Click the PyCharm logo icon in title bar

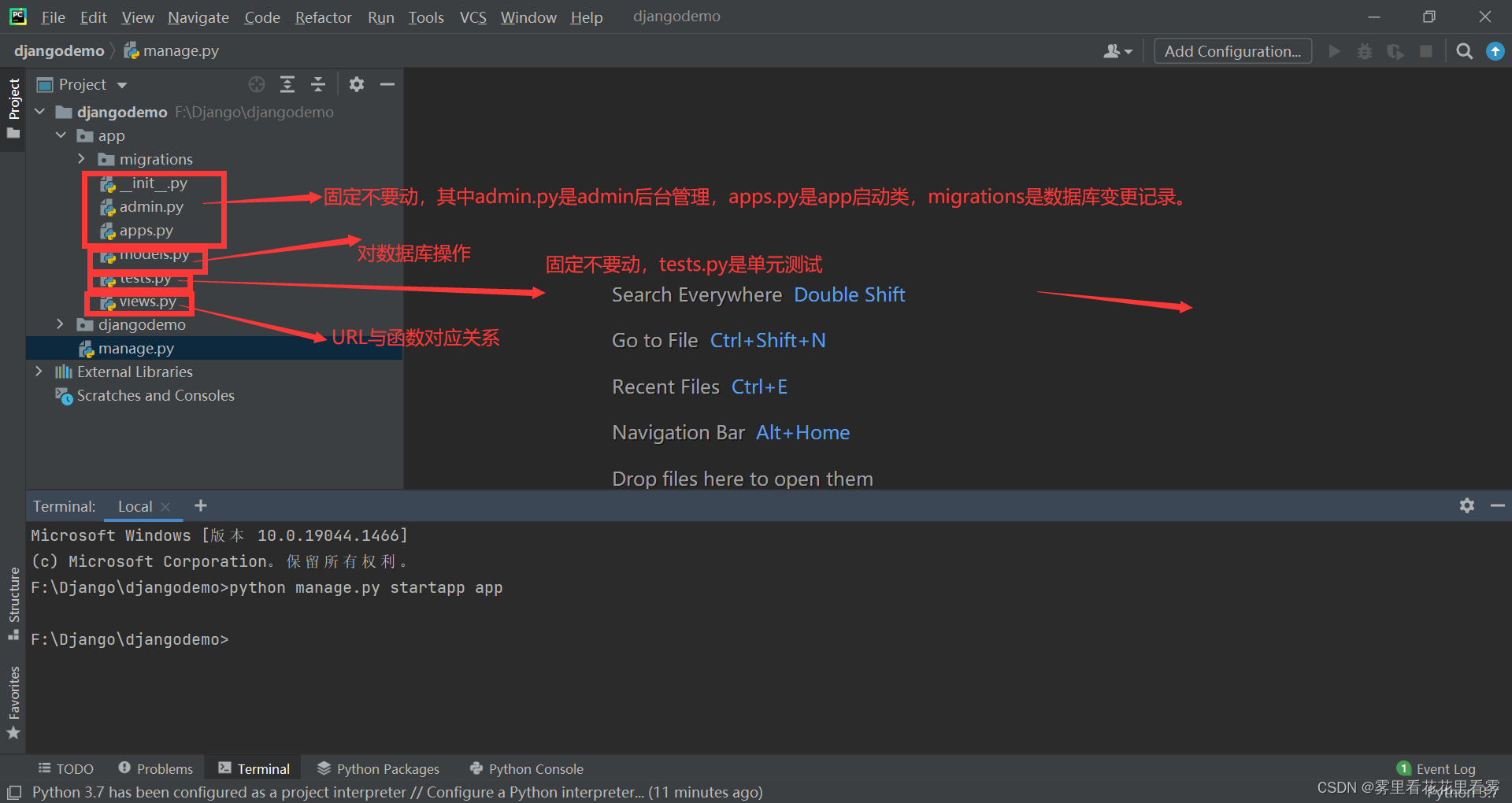(18, 16)
